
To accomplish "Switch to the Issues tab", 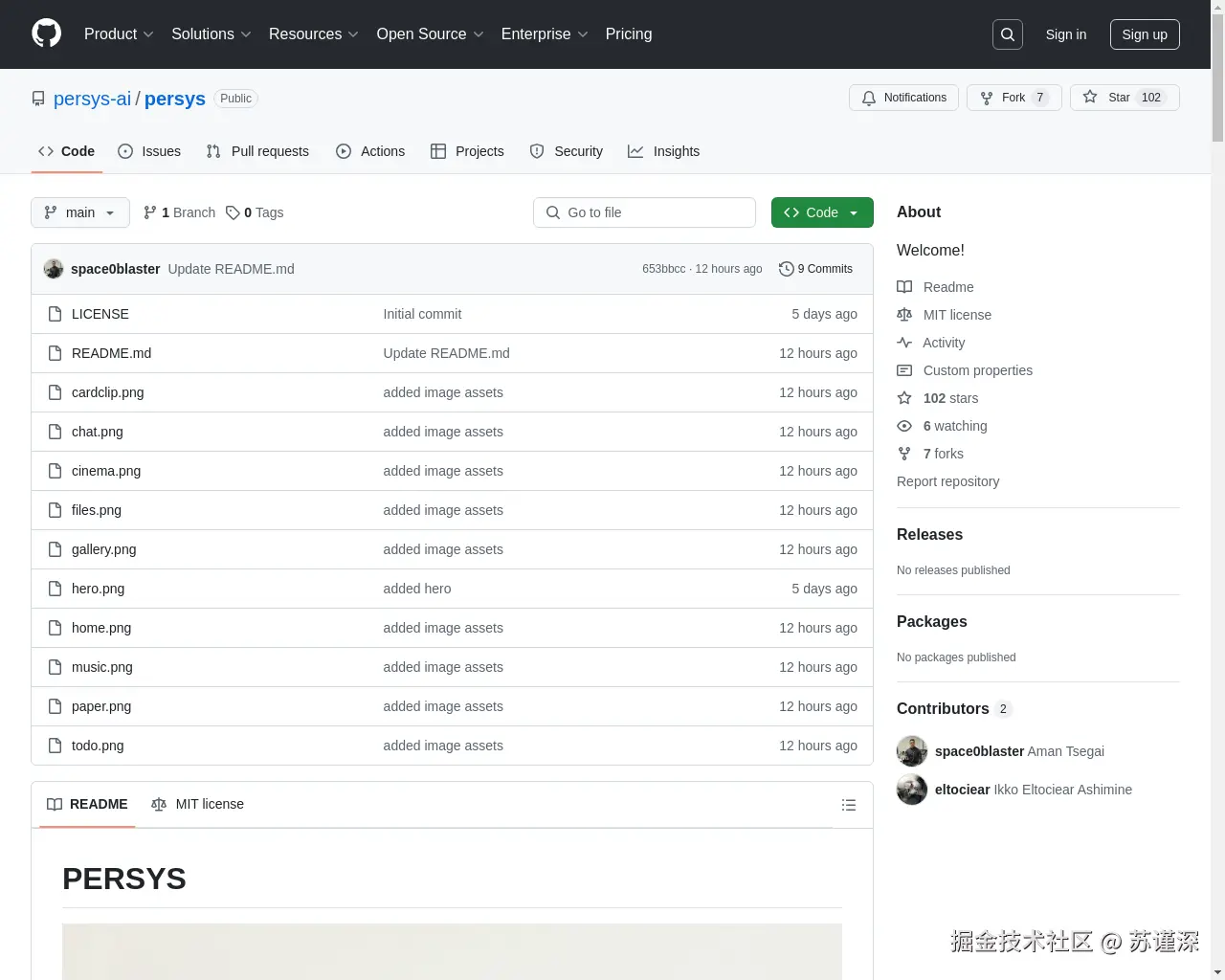I will [x=149, y=151].
